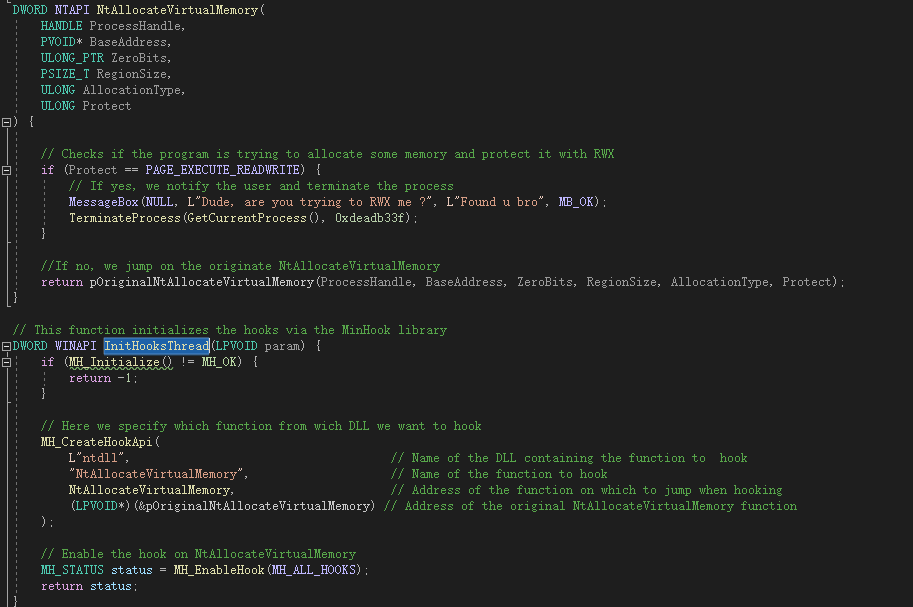The height and width of the screenshot is (607, 913).
Task: Place cursor on PVOID* parameter type
Action: coord(61,42)
